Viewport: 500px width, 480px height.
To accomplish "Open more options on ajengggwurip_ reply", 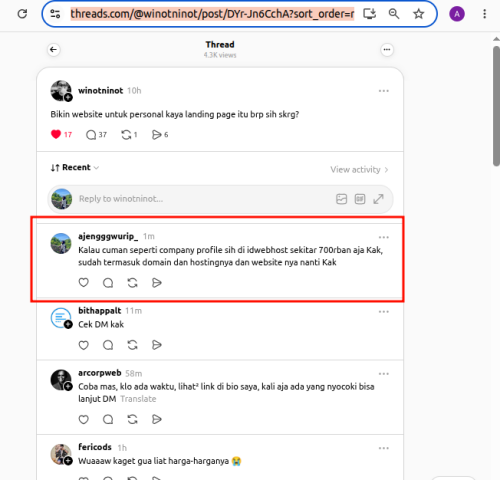I will pyautogui.click(x=384, y=237).
